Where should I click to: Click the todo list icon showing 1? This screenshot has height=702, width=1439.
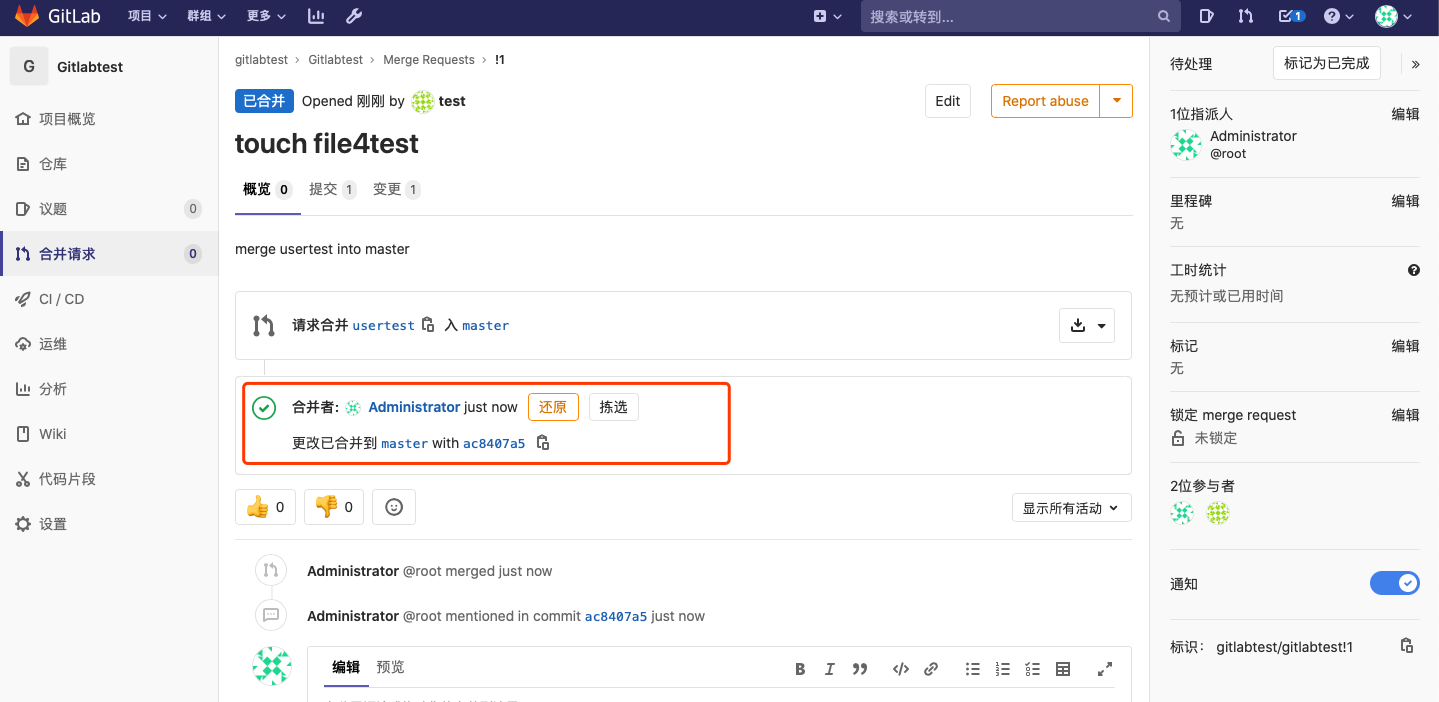[1291, 16]
